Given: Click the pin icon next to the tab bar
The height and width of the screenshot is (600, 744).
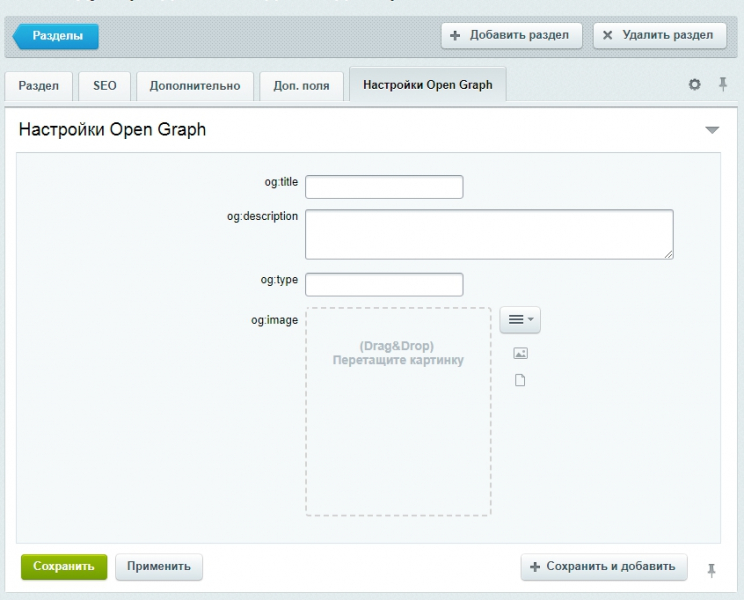Looking at the screenshot, I should click(x=723, y=85).
